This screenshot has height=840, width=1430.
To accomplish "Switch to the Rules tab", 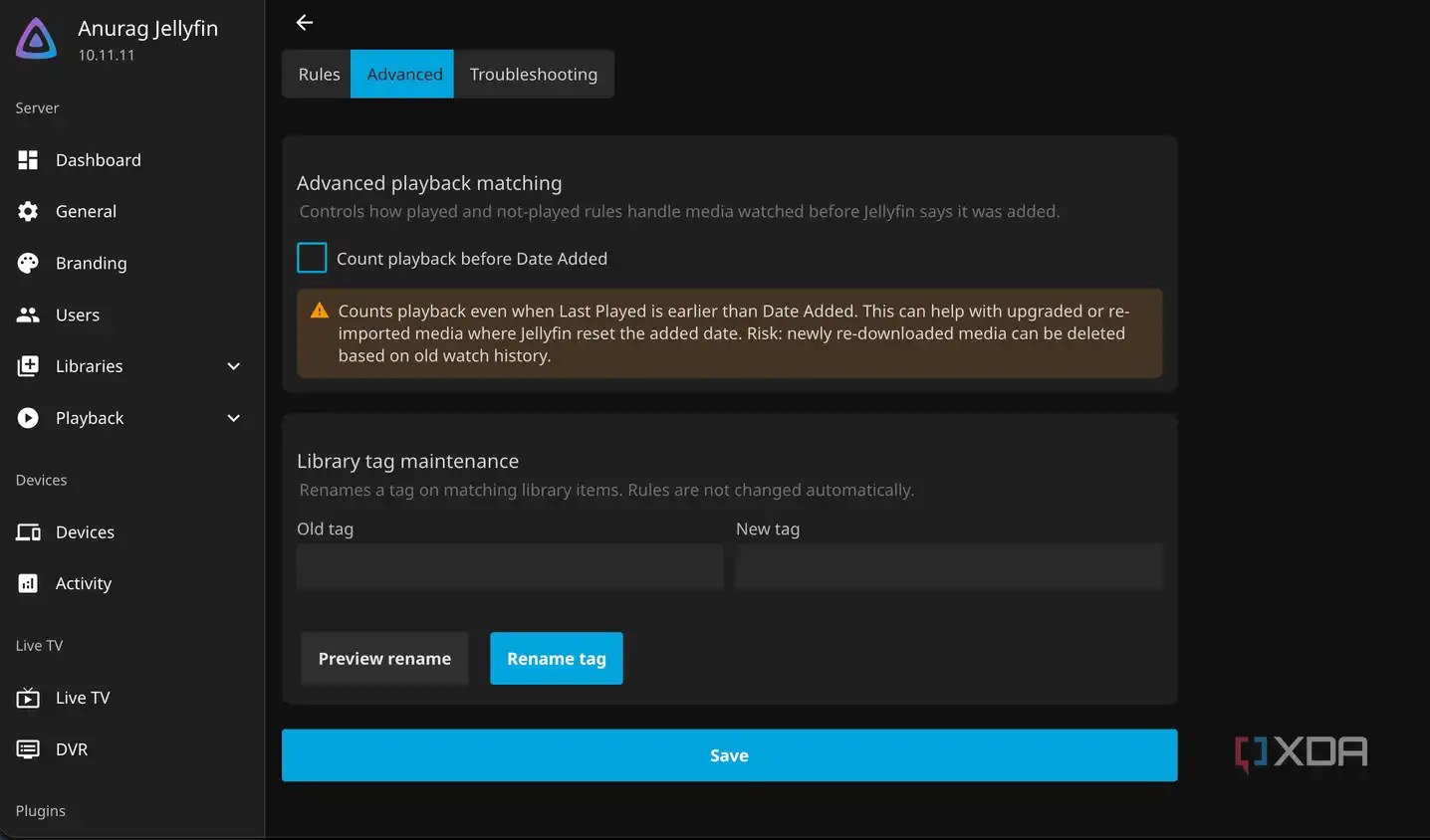I will coord(319,75).
